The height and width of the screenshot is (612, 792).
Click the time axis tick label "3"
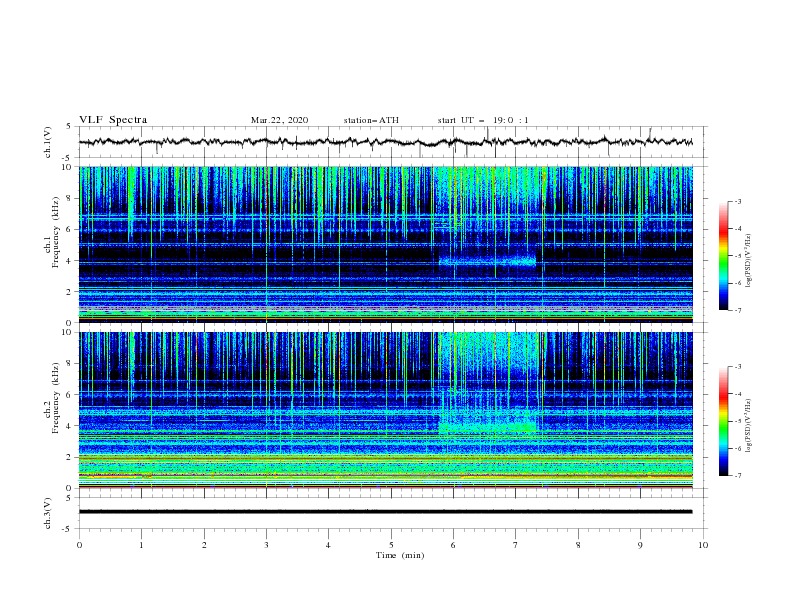[x=266, y=545]
